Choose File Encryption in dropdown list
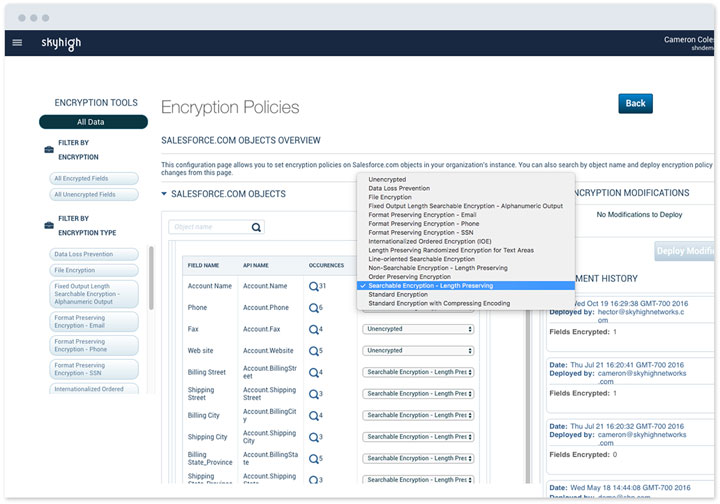 (x=466, y=197)
